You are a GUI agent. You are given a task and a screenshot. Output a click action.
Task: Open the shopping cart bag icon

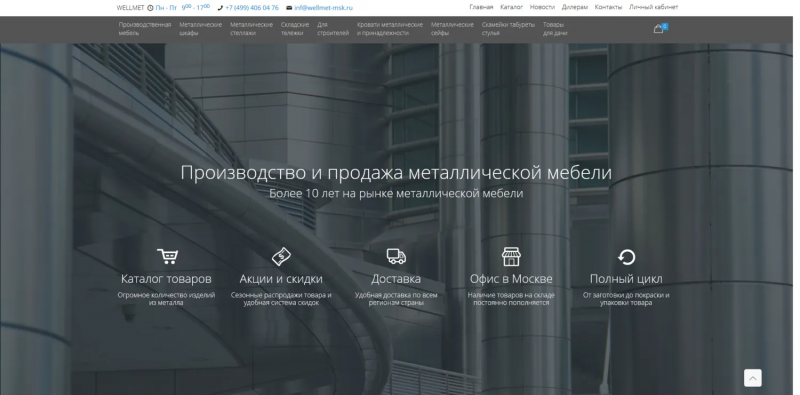coord(658,29)
